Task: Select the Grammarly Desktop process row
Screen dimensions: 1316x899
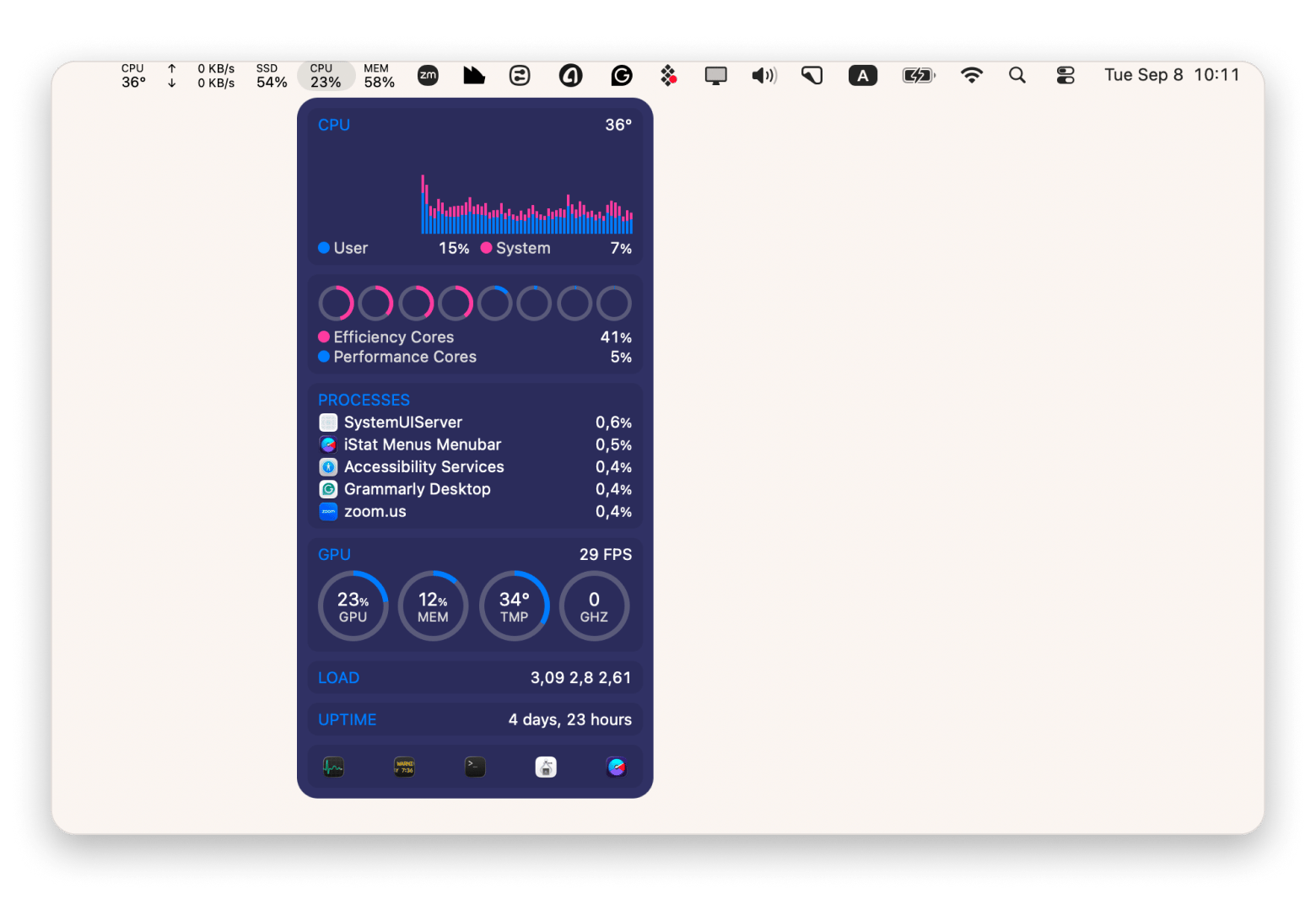Action: click(x=475, y=489)
